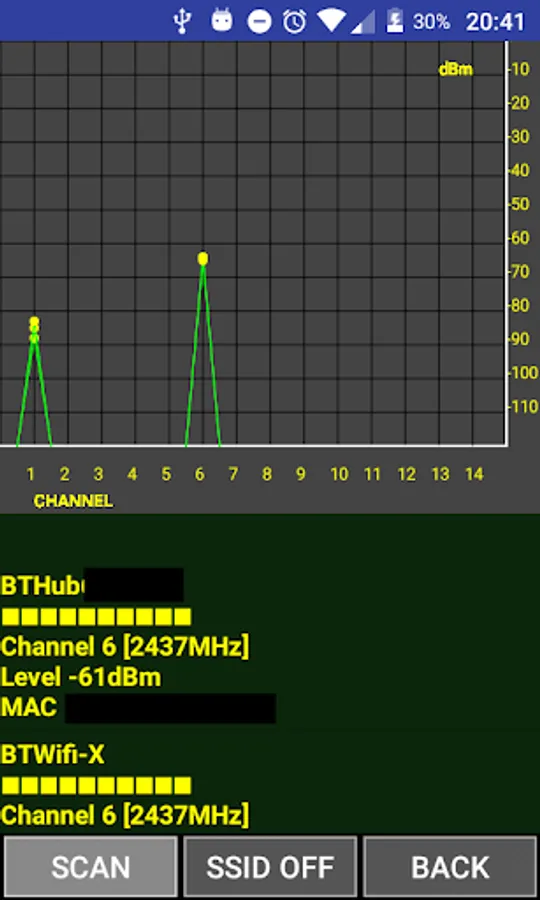The image size is (540, 900).
Task: Tap the Level -61dBm reading
Action: 80,677
